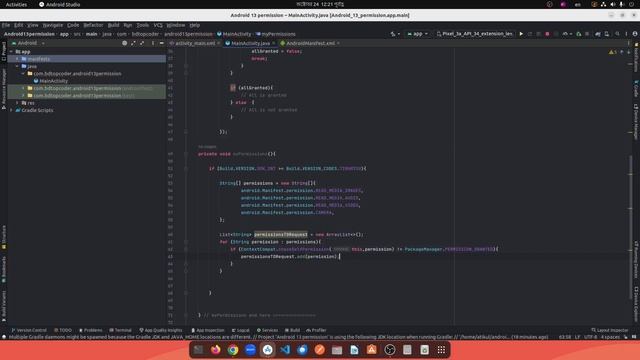Image resolution: width=640 pixels, height=360 pixels.
Task: Hide the Project panel with the minus icon
Action: click(x=162, y=43)
